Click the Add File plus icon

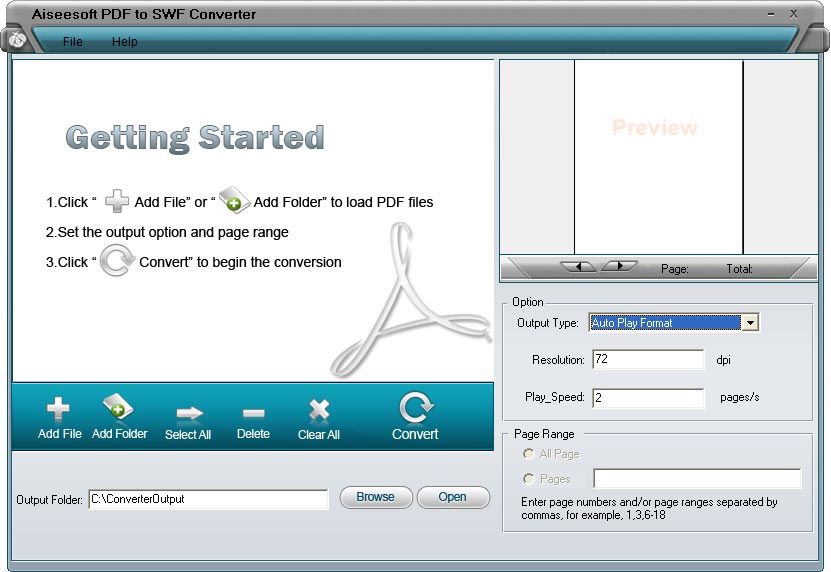point(59,410)
